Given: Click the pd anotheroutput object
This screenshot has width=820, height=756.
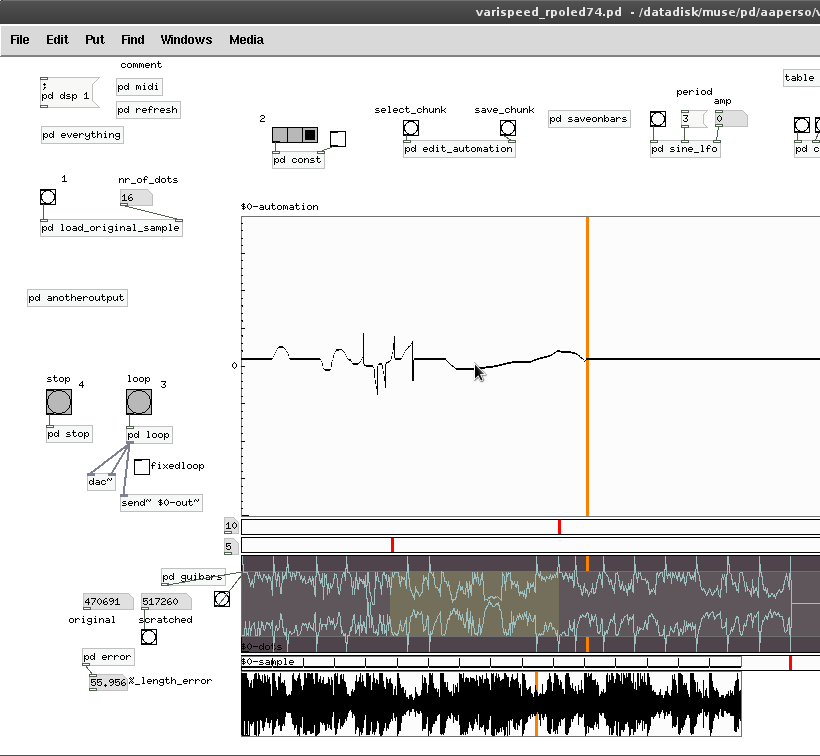Looking at the screenshot, I should point(77,298).
